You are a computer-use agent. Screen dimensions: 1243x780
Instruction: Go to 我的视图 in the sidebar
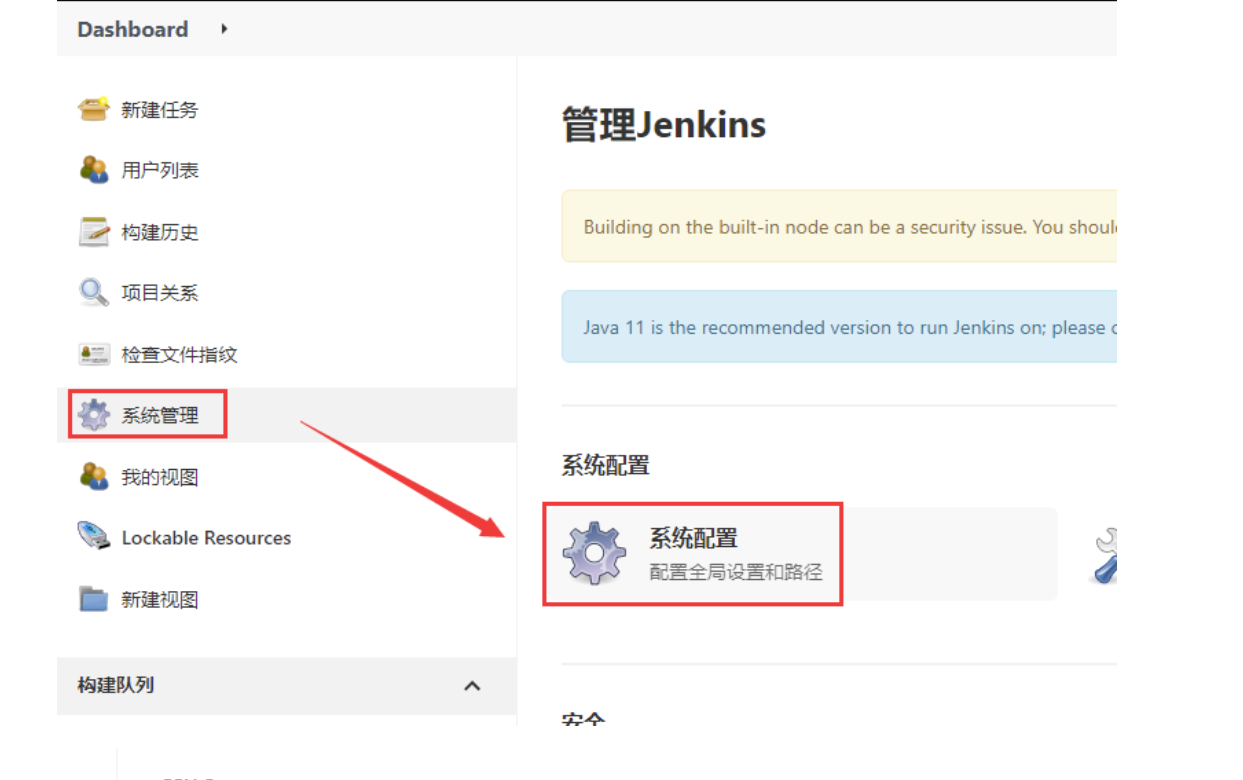pos(160,477)
